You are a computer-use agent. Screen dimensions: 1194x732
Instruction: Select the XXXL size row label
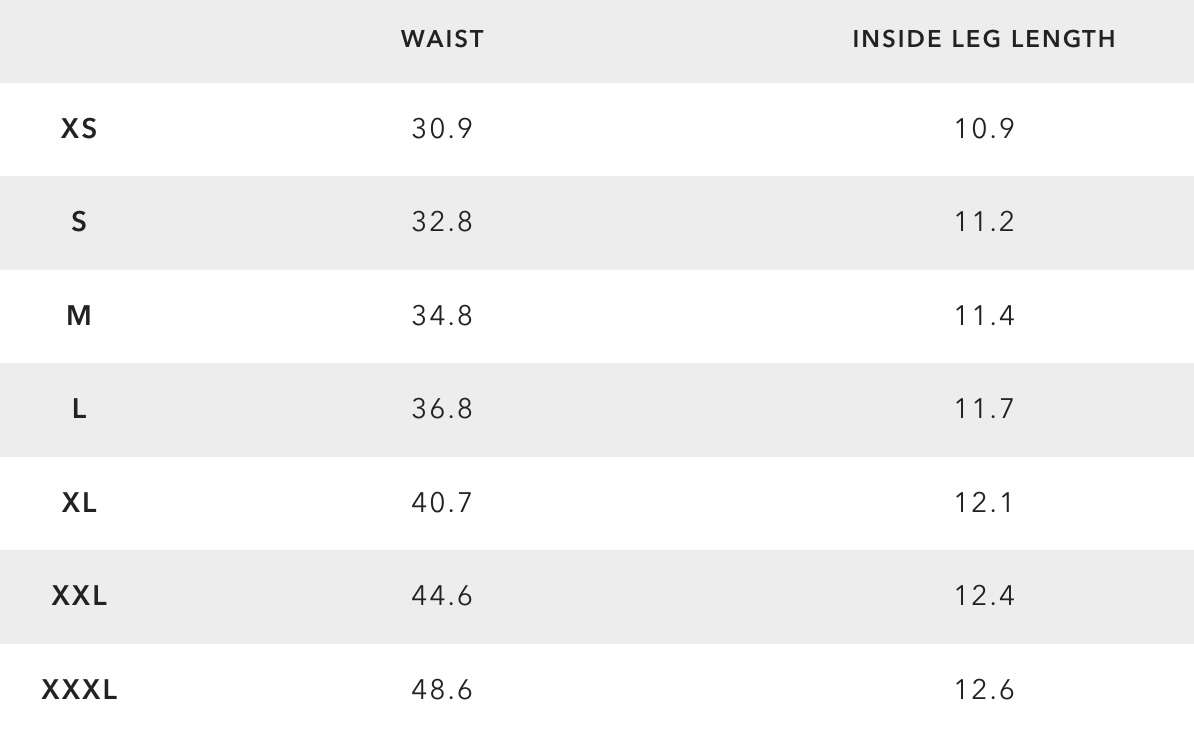click(79, 690)
